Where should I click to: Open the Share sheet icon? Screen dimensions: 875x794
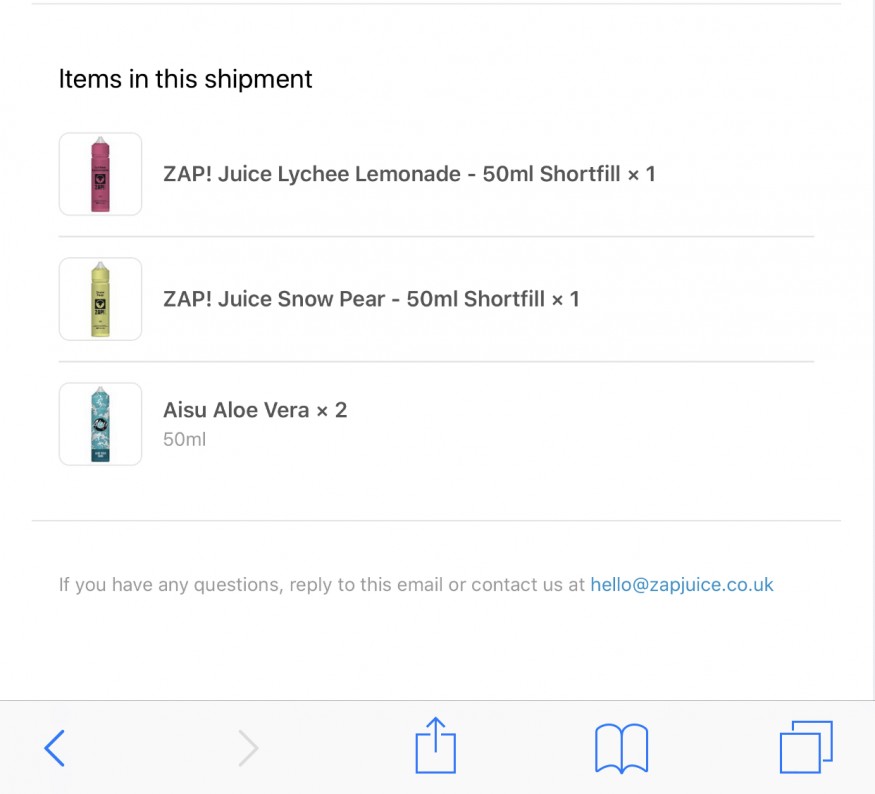435,745
